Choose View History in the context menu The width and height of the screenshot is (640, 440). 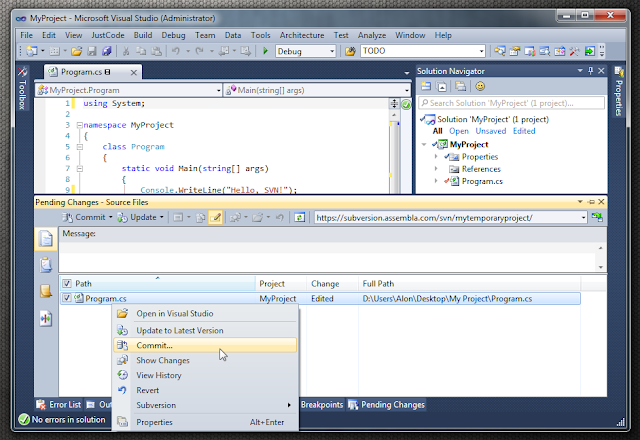pyautogui.click(x=205, y=375)
